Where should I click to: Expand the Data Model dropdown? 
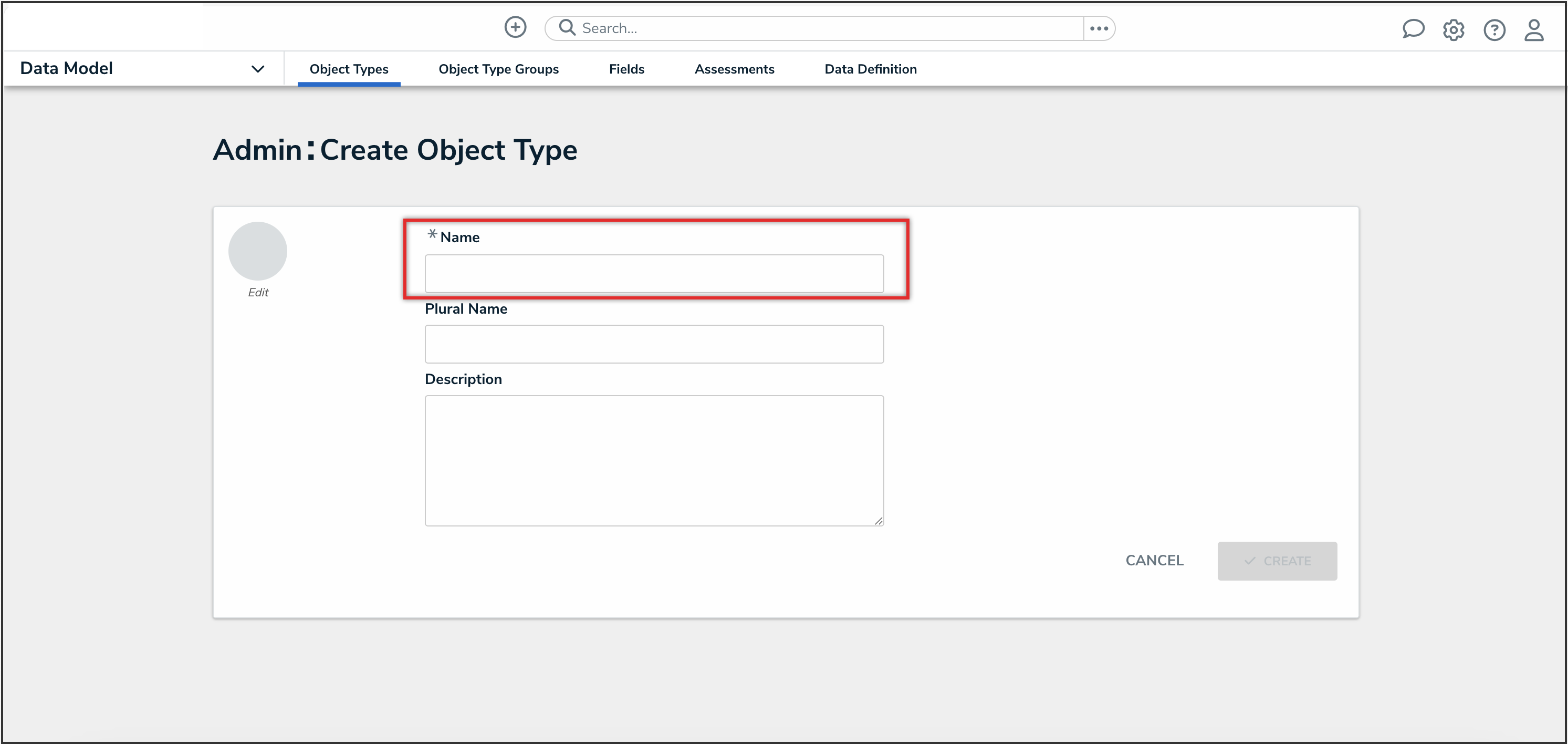tap(257, 69)
